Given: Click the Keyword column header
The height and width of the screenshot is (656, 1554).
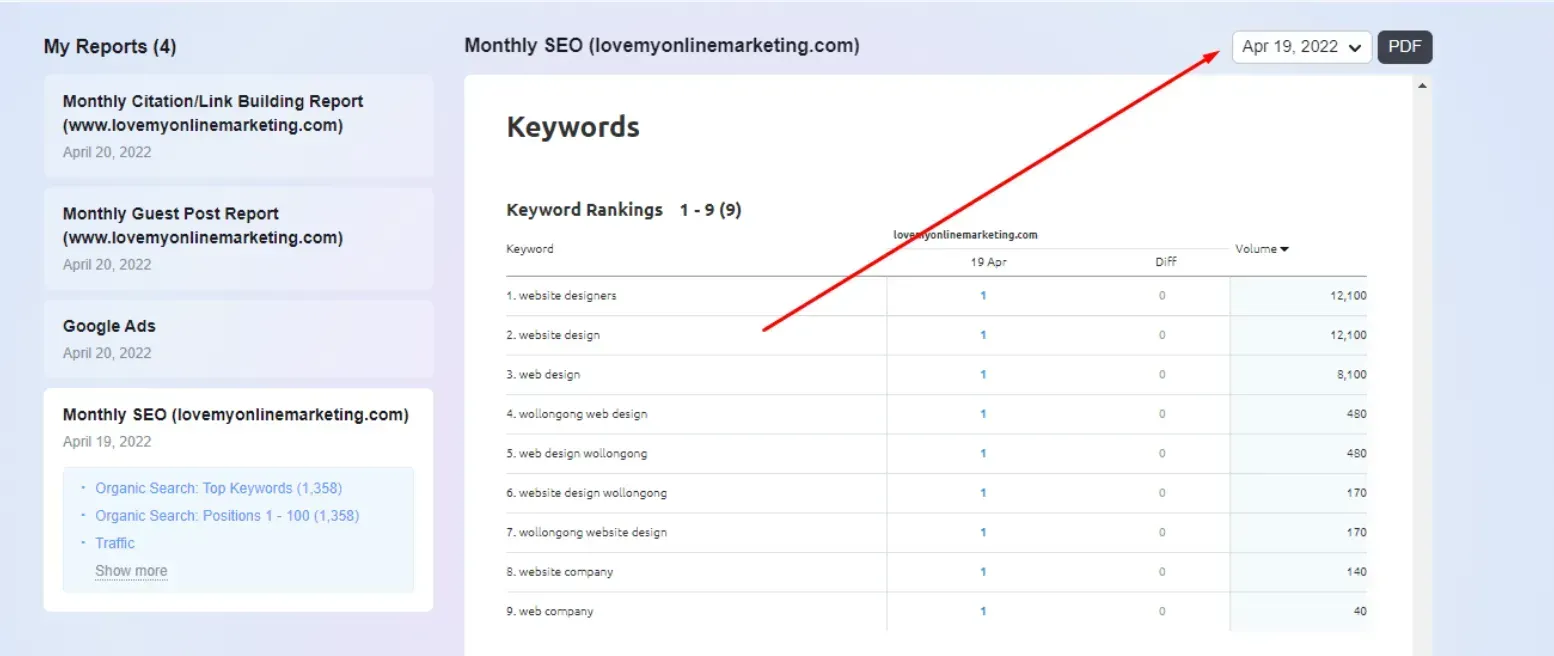Looking at the screenshot, I should click(x=530, y=249).
